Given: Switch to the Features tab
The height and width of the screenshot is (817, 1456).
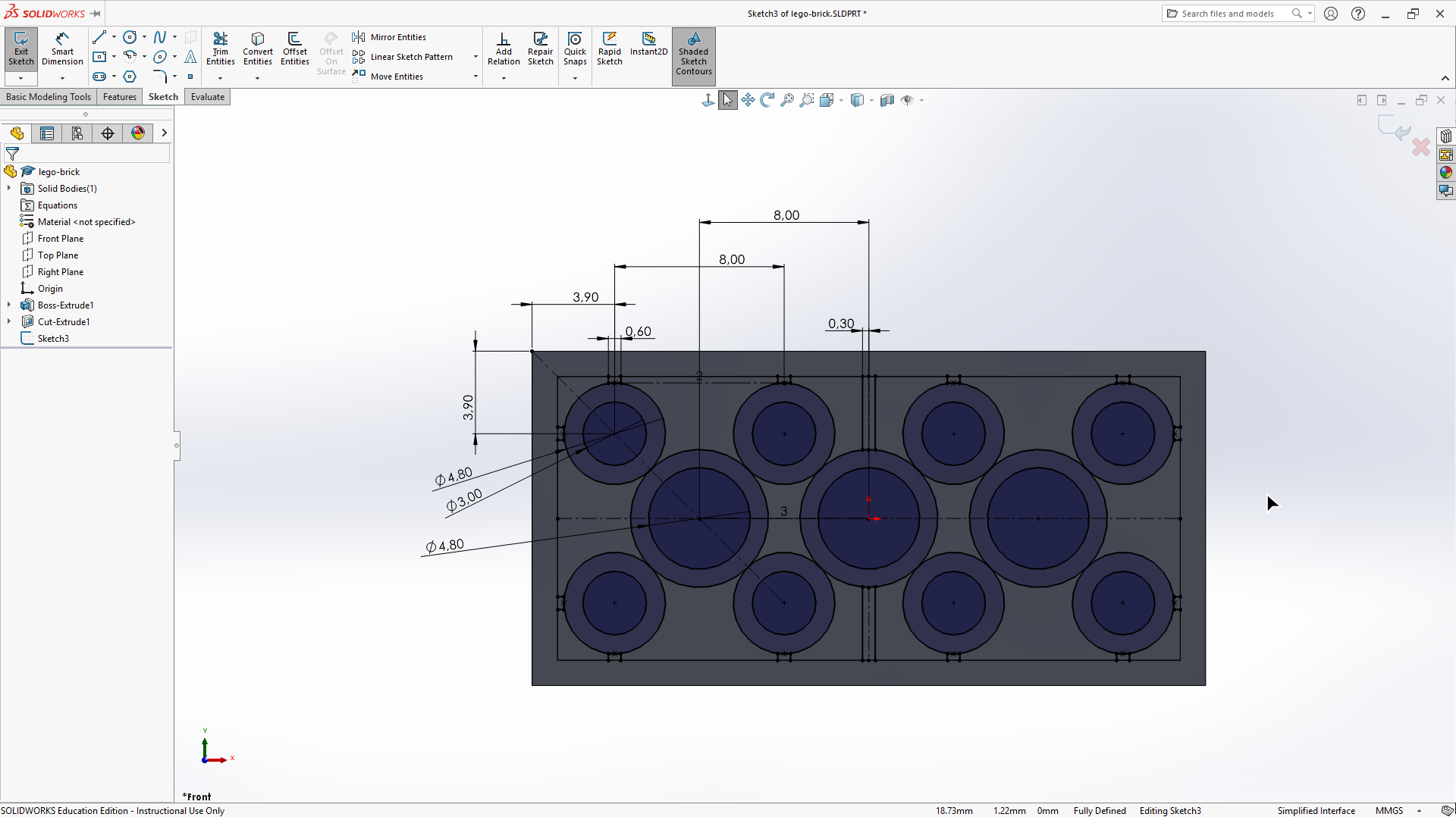Looking at the screenshot, I should [x=120, y=97].
